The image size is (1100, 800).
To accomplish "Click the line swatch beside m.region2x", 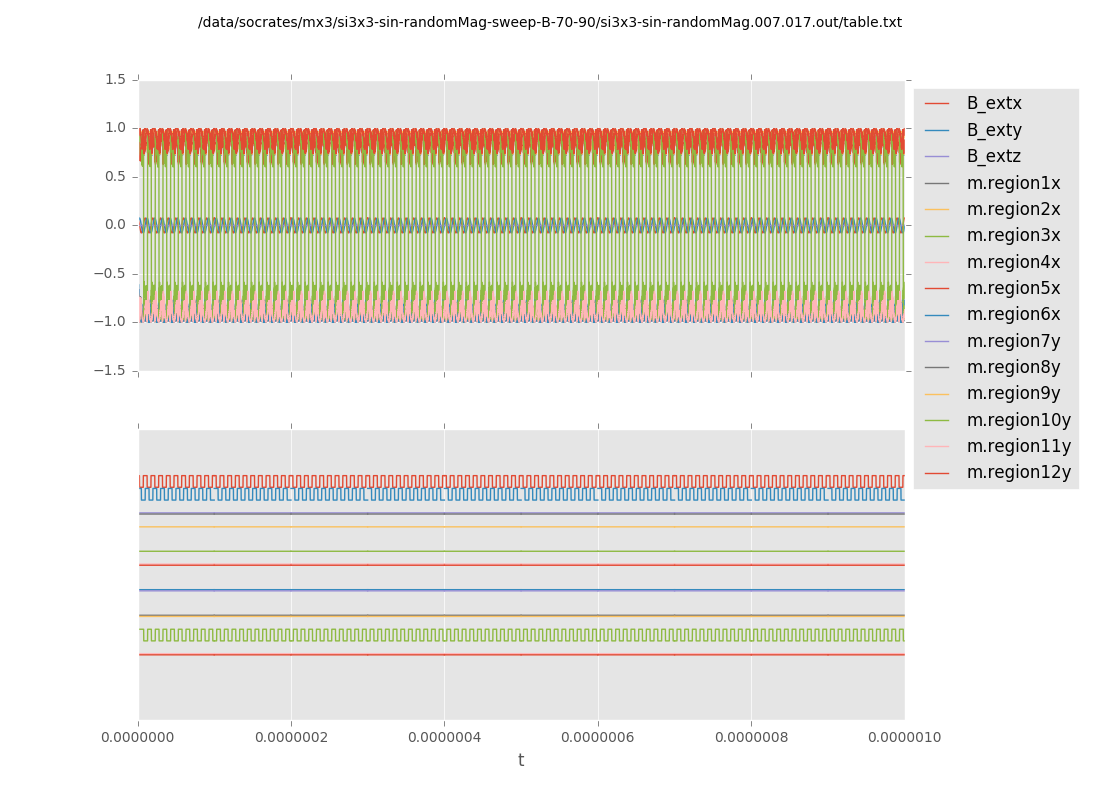I will tap(937, 210).
